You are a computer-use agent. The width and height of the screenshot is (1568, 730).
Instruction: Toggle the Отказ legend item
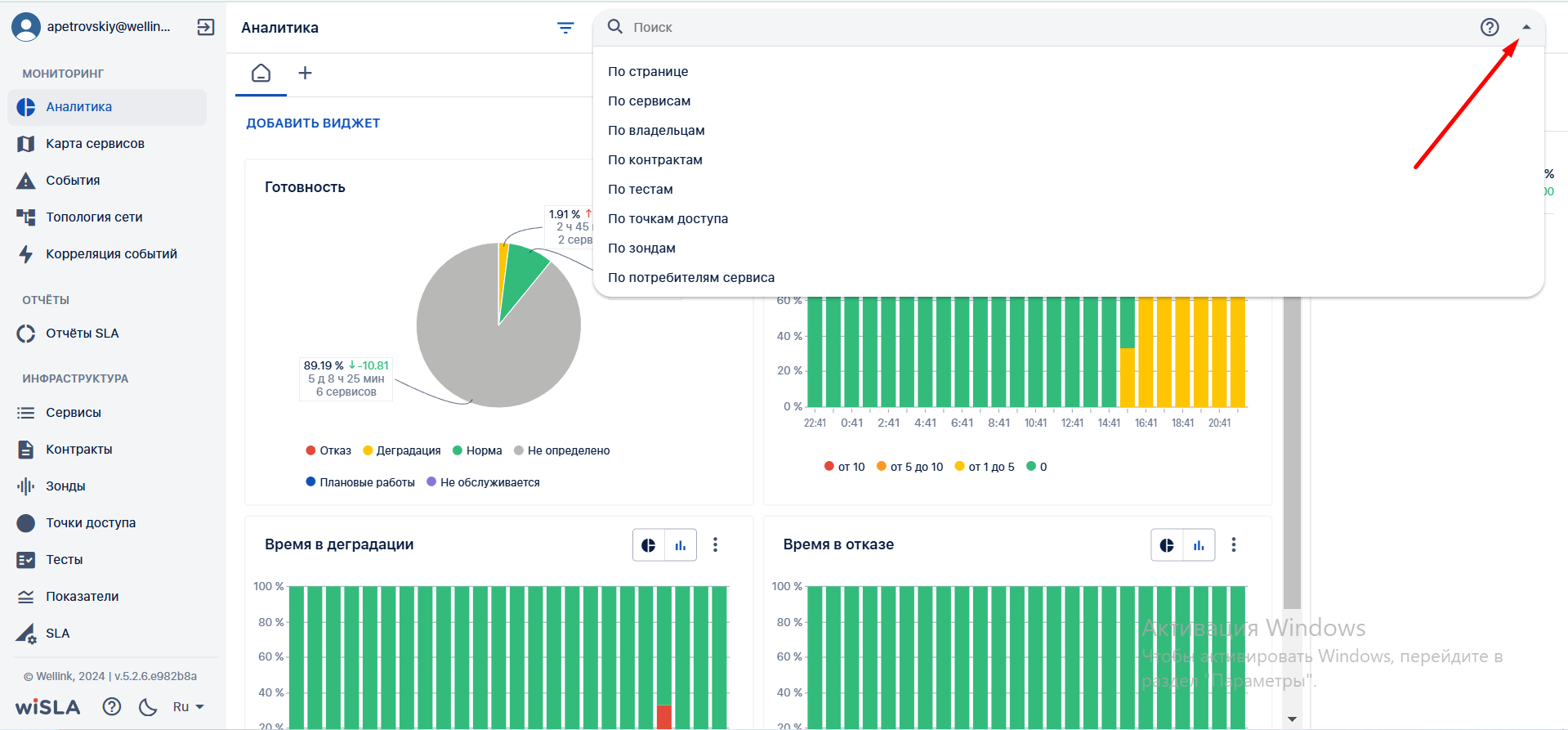point(328,451)
